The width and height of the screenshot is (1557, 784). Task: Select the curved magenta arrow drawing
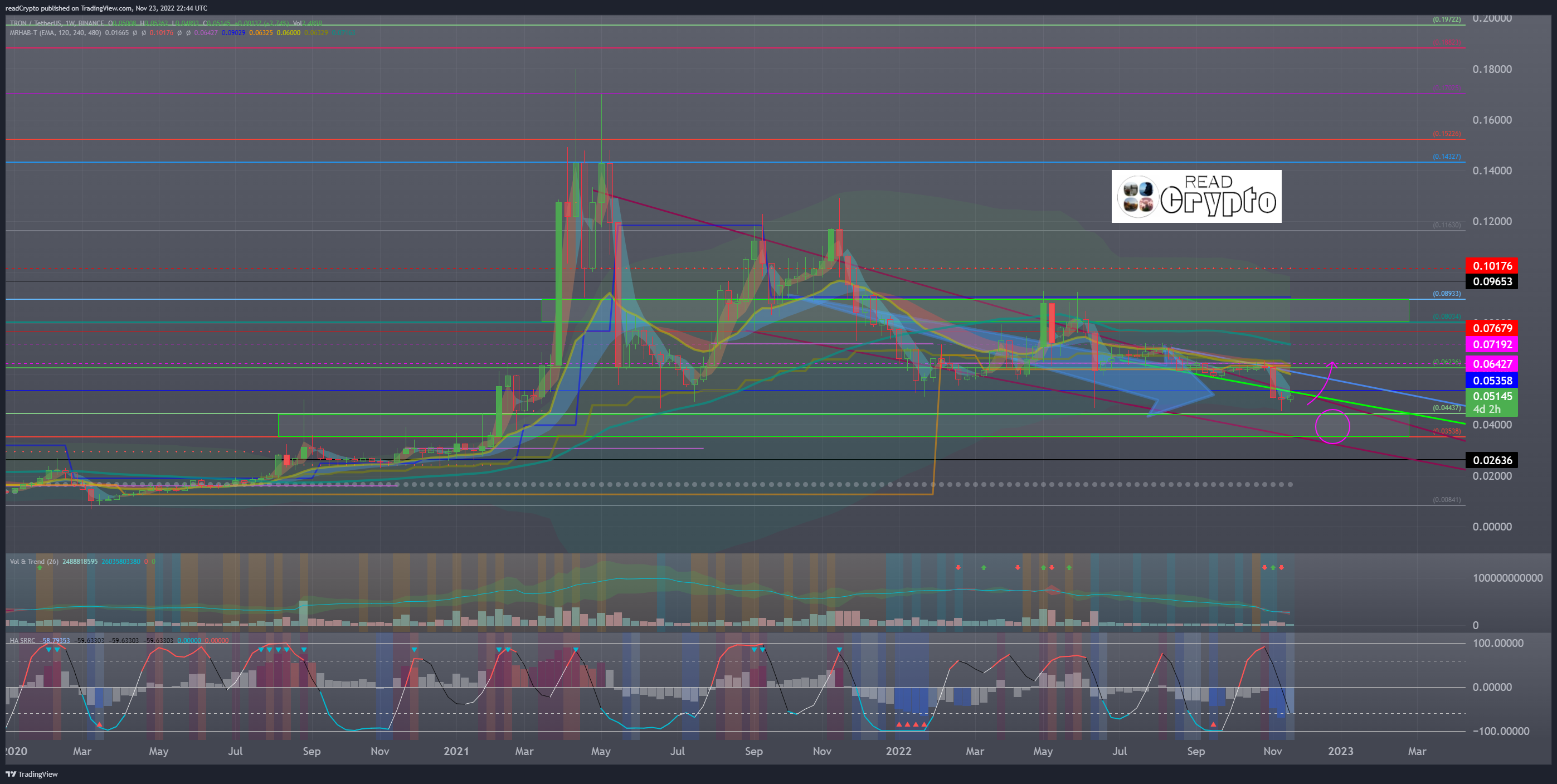pyautogui.click(x=1322, y=383)
